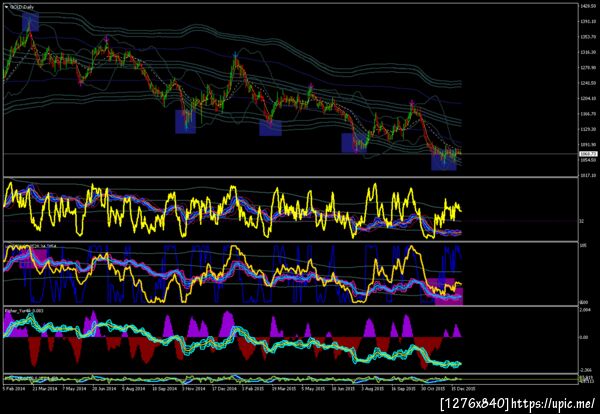
Task: Click the Fisher indicator label
Action: 24,311
